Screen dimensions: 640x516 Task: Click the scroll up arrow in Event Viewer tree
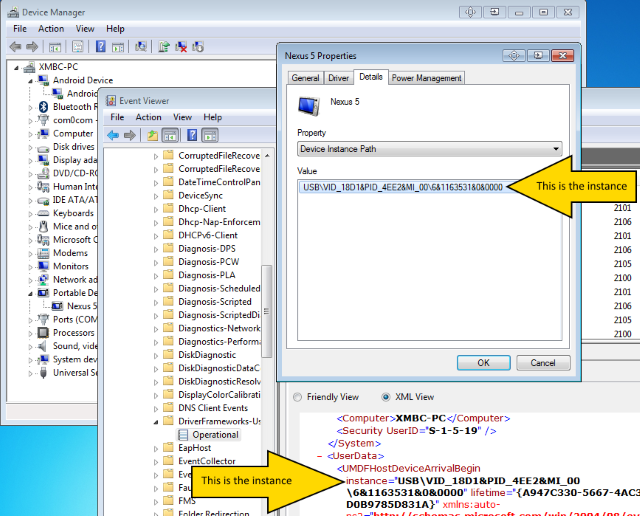click(267, 156)
